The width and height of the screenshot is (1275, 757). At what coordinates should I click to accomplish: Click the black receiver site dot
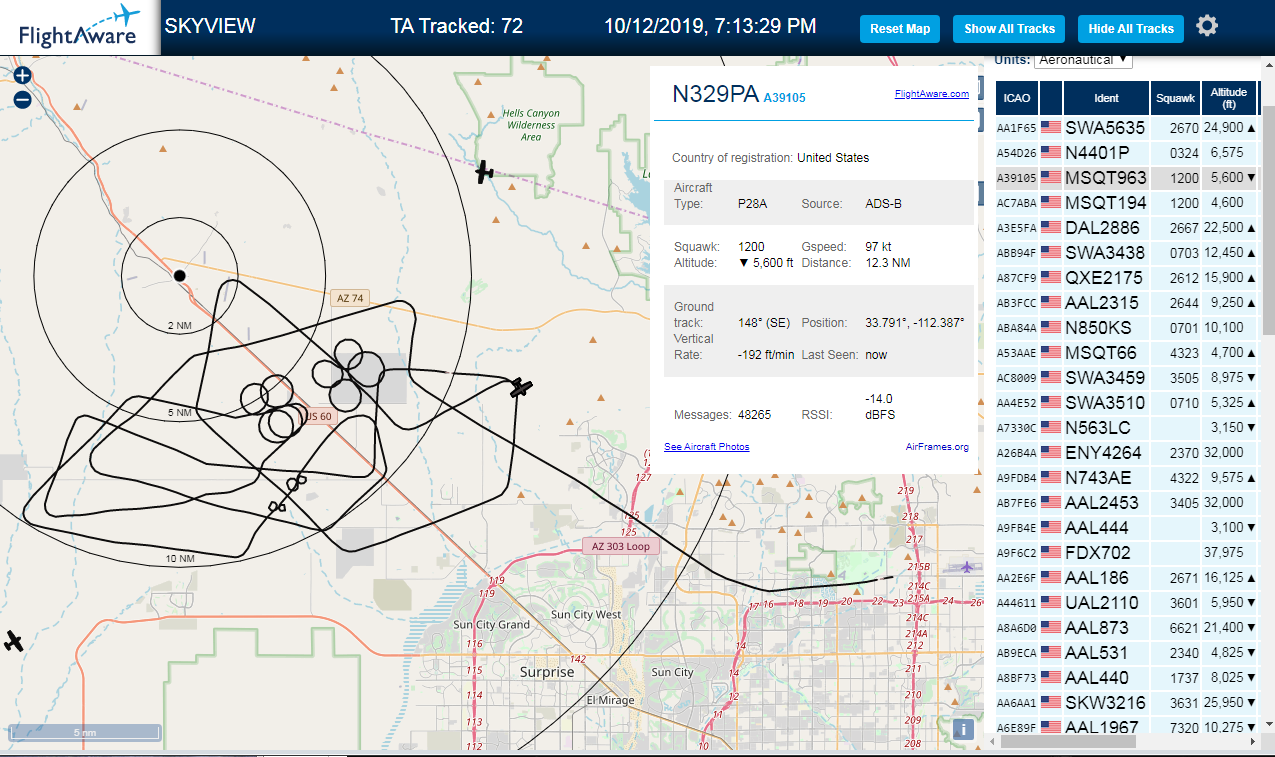coord(179,275)
